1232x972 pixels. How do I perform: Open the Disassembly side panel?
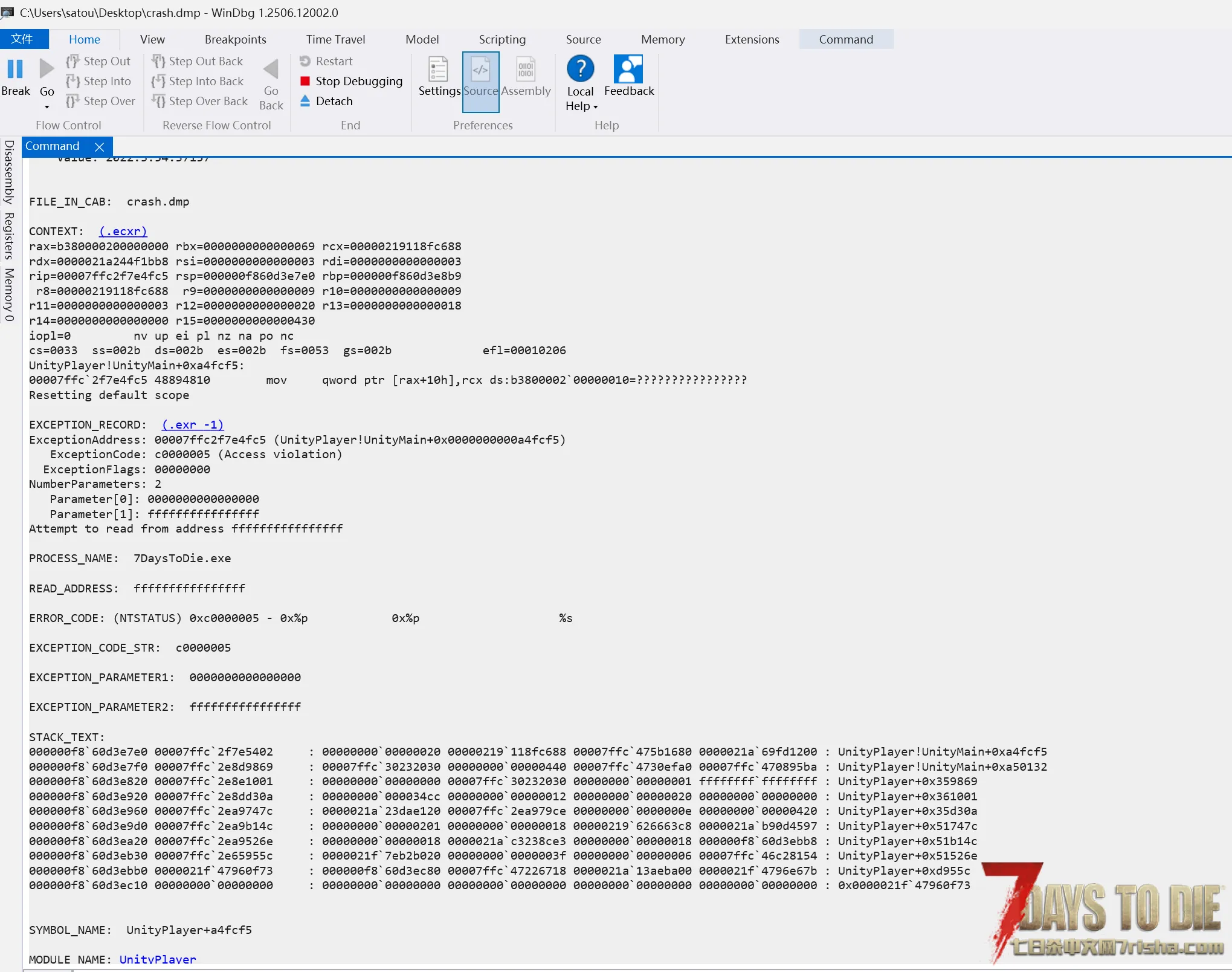pyautogui.click(x=9, y=172)
